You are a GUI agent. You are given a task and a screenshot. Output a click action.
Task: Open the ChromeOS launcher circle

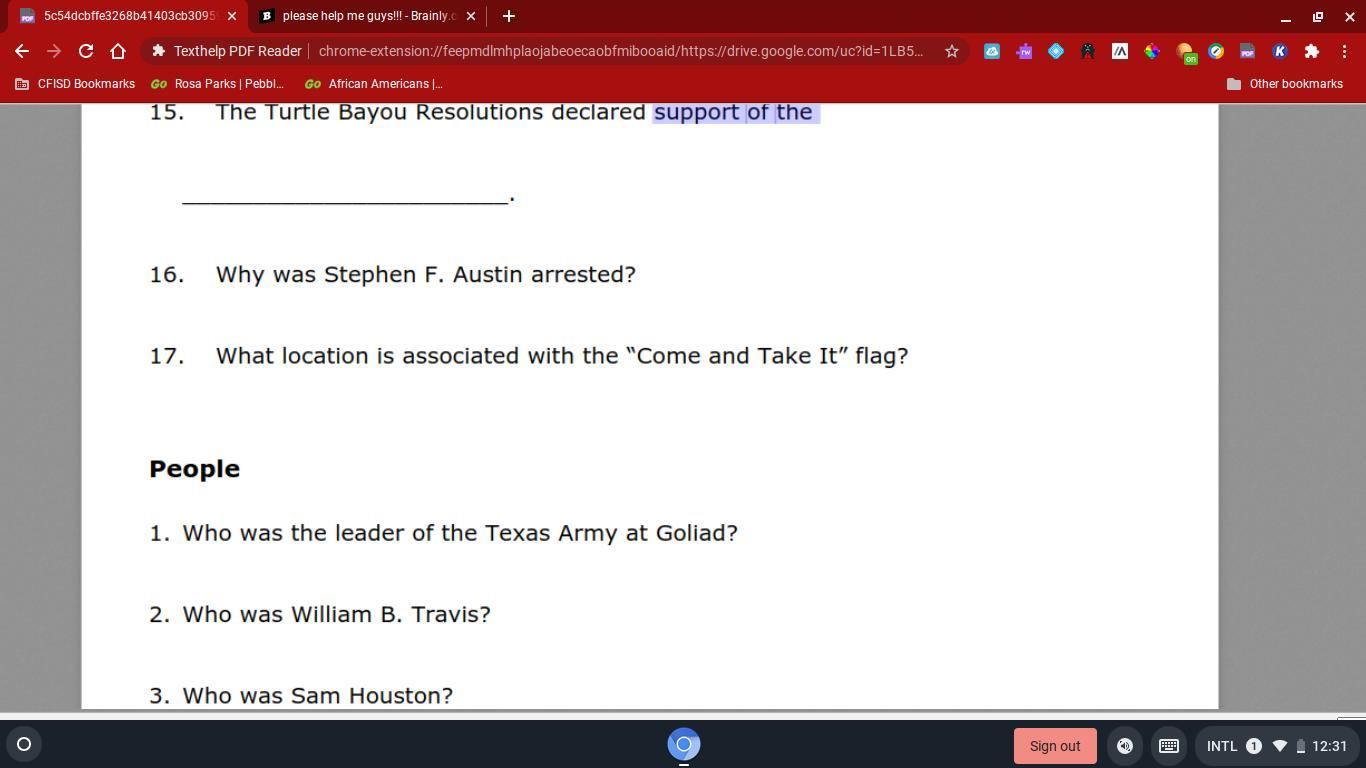[24, 744]
